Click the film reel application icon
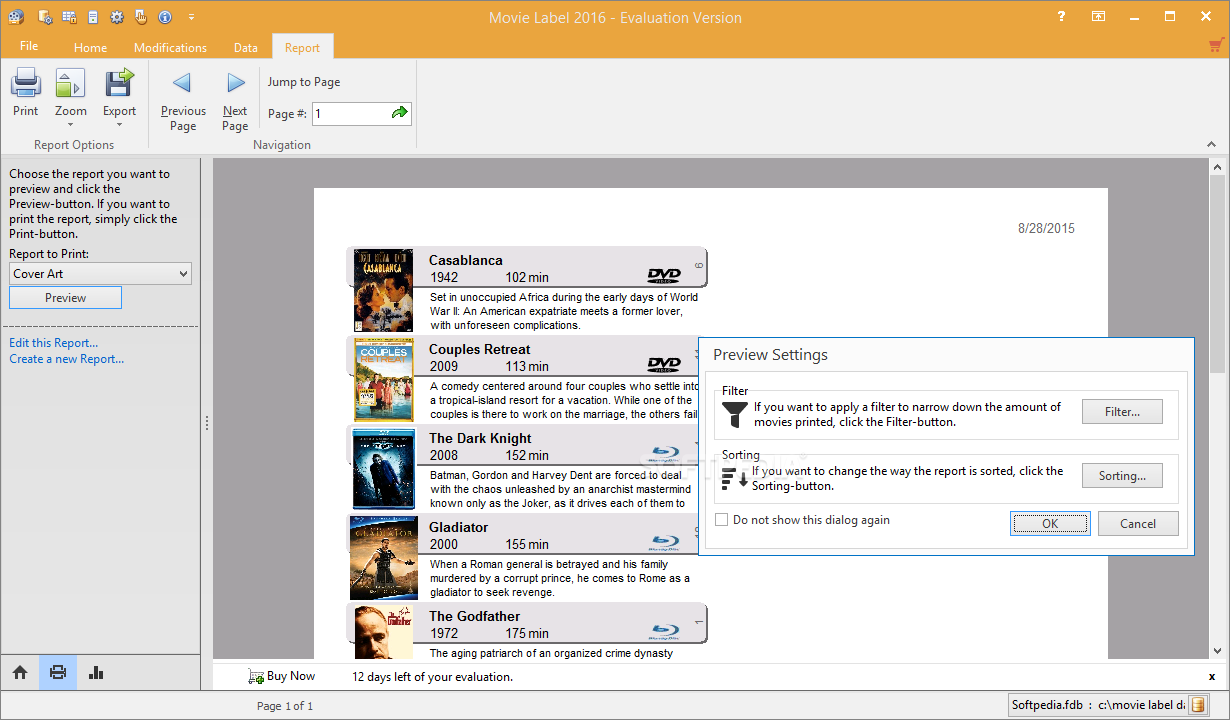 tap(16, 17)
